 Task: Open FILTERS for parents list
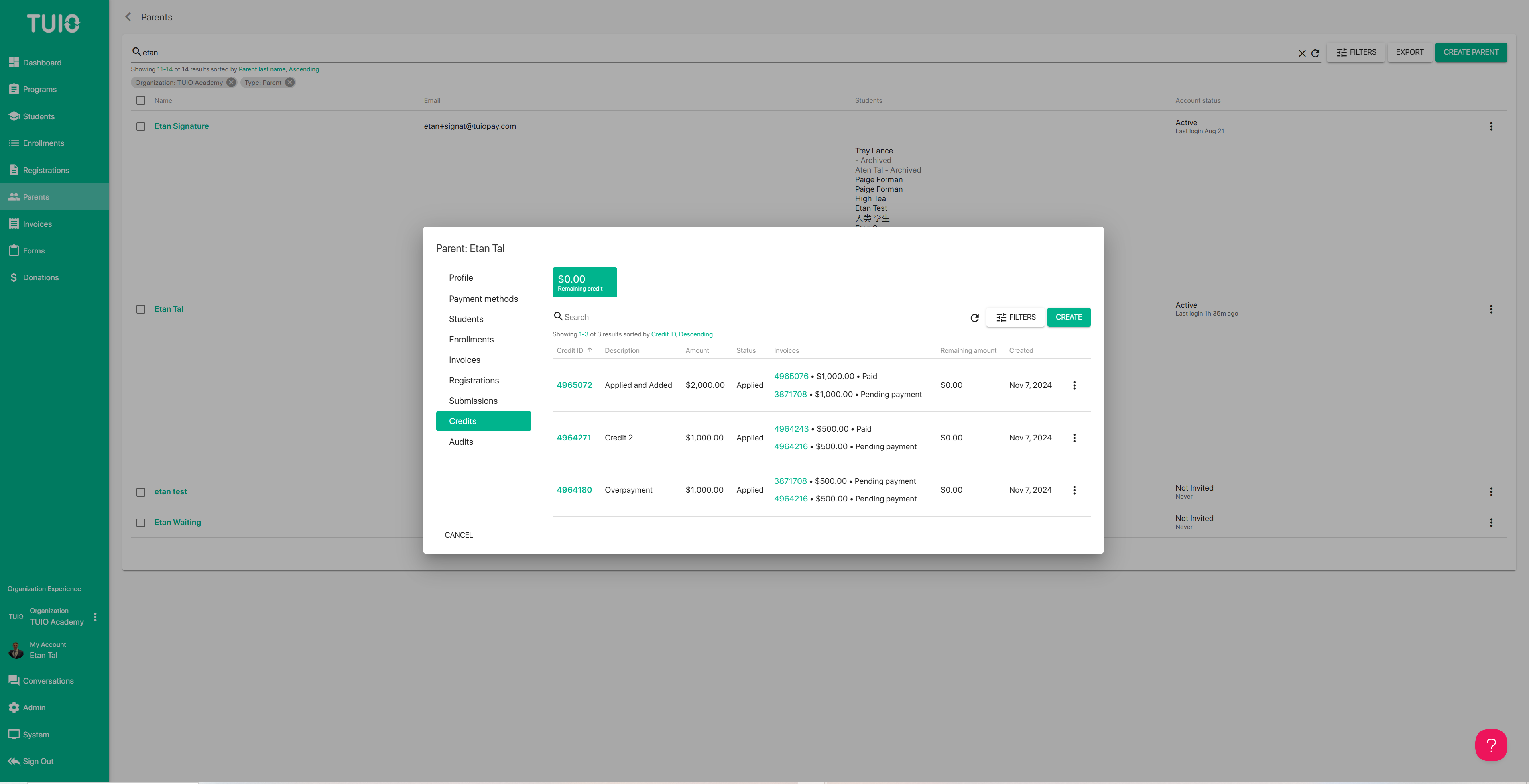[1356, 52]
